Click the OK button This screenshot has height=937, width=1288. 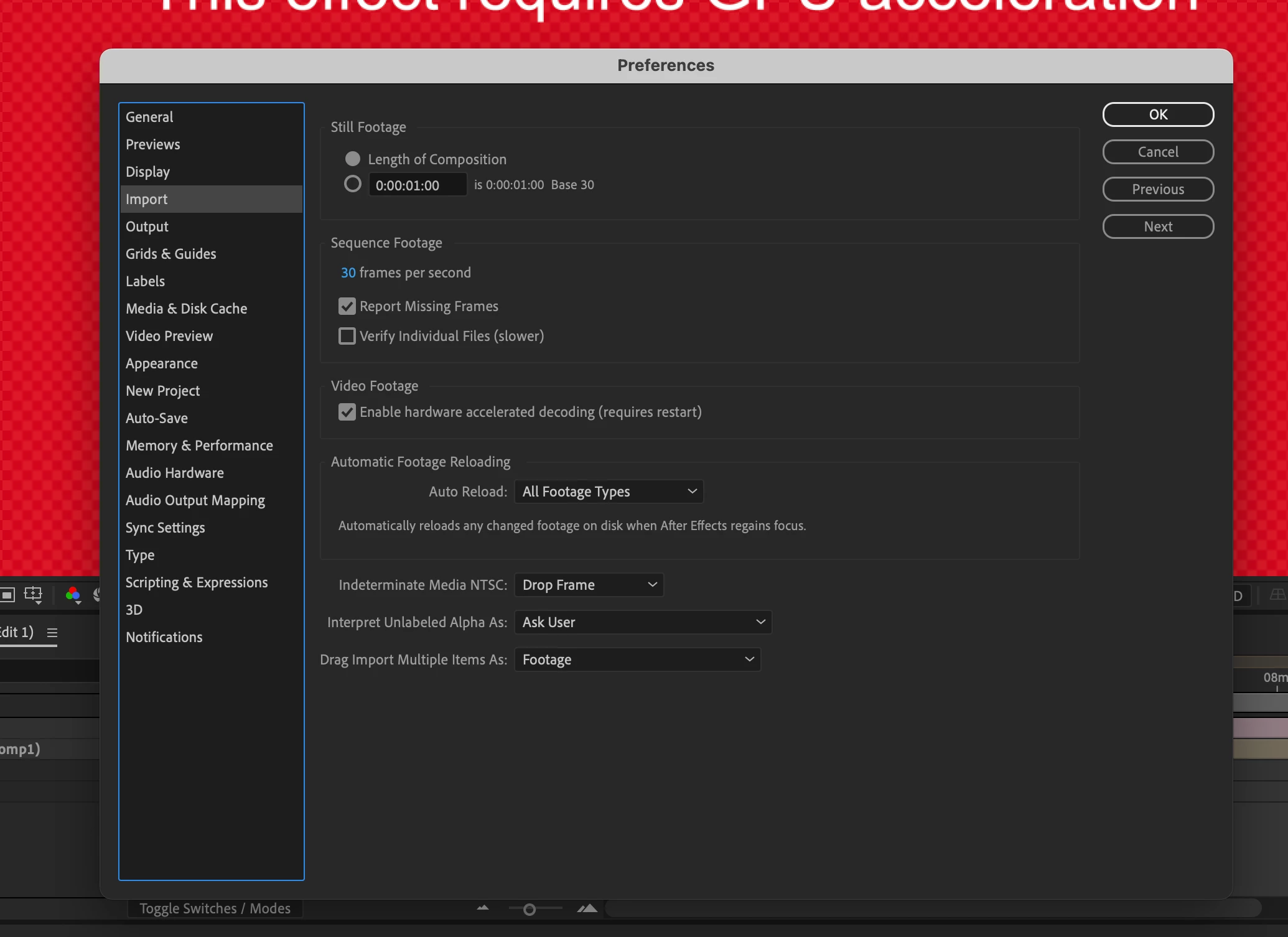1157,114
